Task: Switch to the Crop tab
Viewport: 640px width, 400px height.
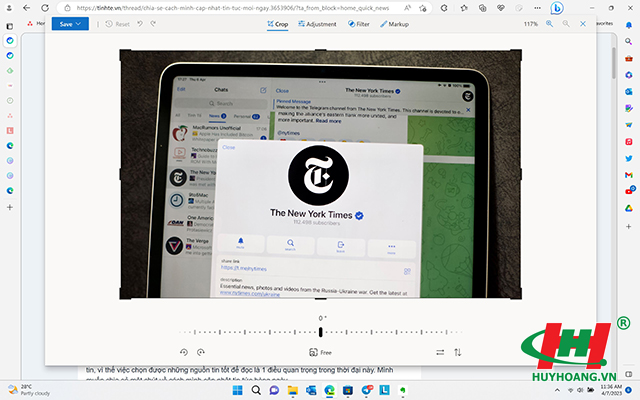Action: tap(278, 24)
